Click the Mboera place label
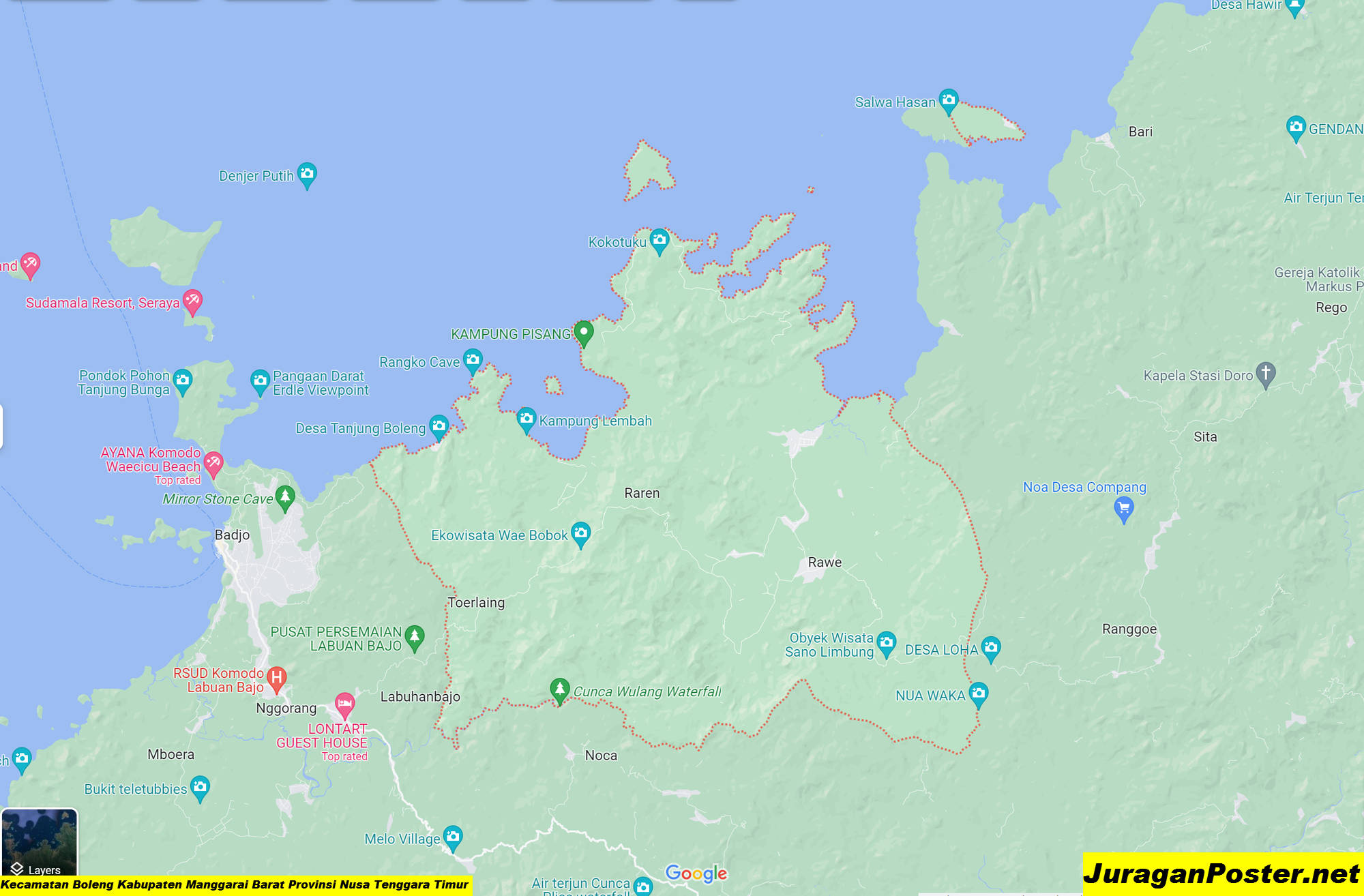The width and height of the screenshot is (1364, 896). 170,755
